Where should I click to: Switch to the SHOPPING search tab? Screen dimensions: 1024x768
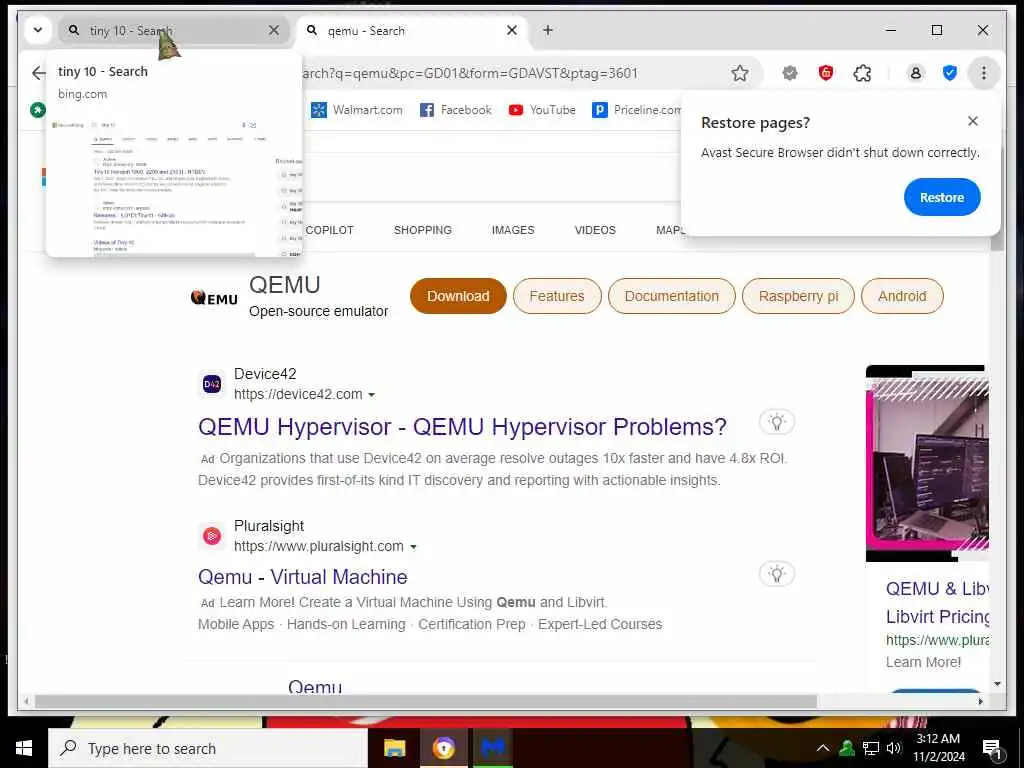(423, 230)
